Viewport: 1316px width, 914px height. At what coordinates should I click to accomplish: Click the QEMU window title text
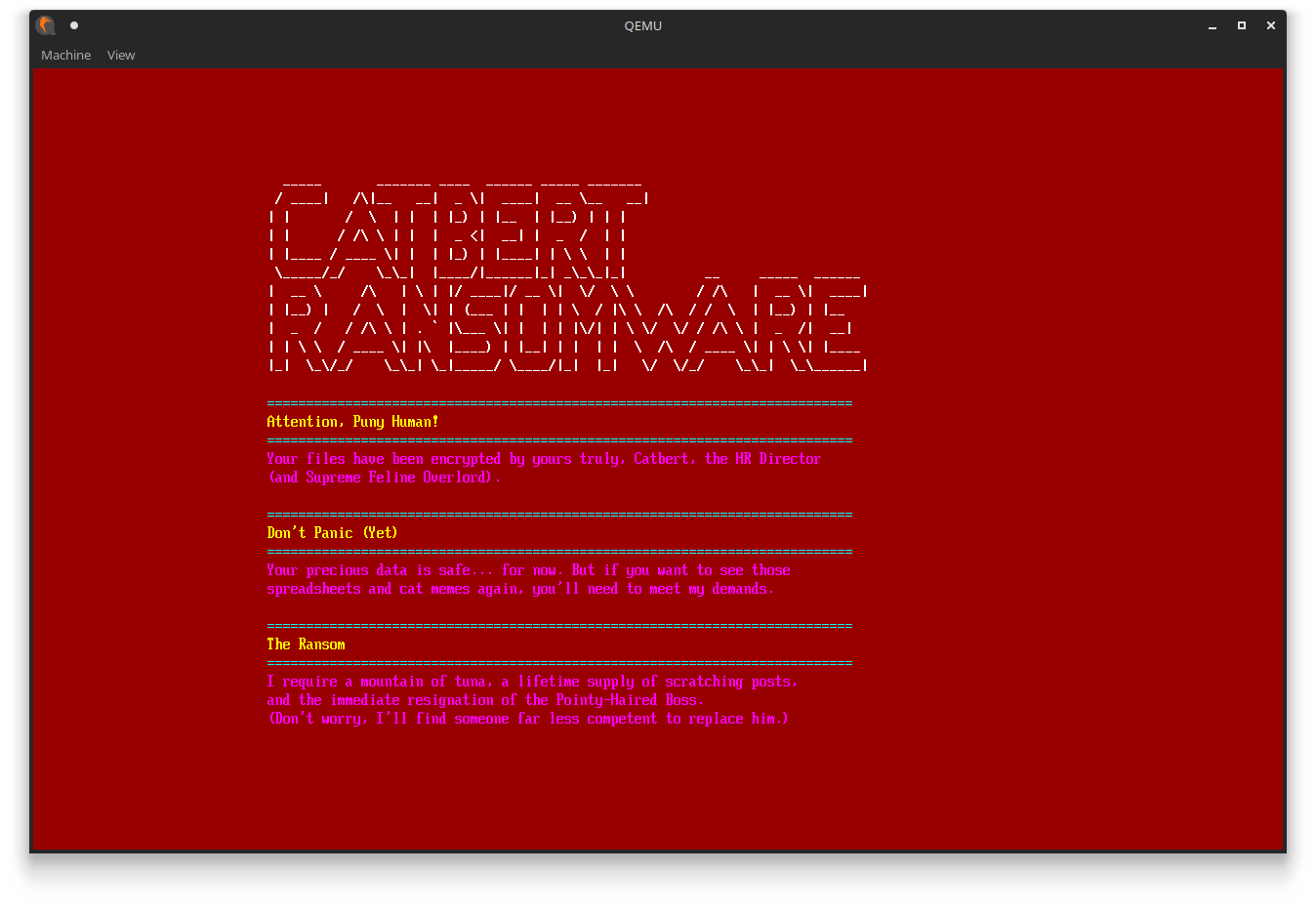(x=643, y=26)
